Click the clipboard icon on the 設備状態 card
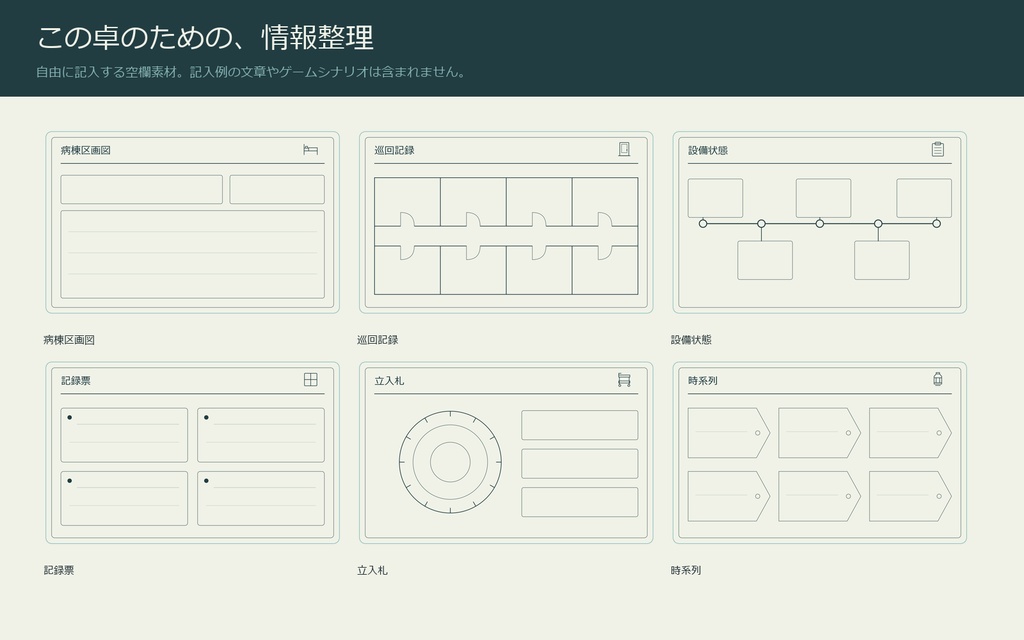This screenshot has width=1024, height=640. (938, 150)
